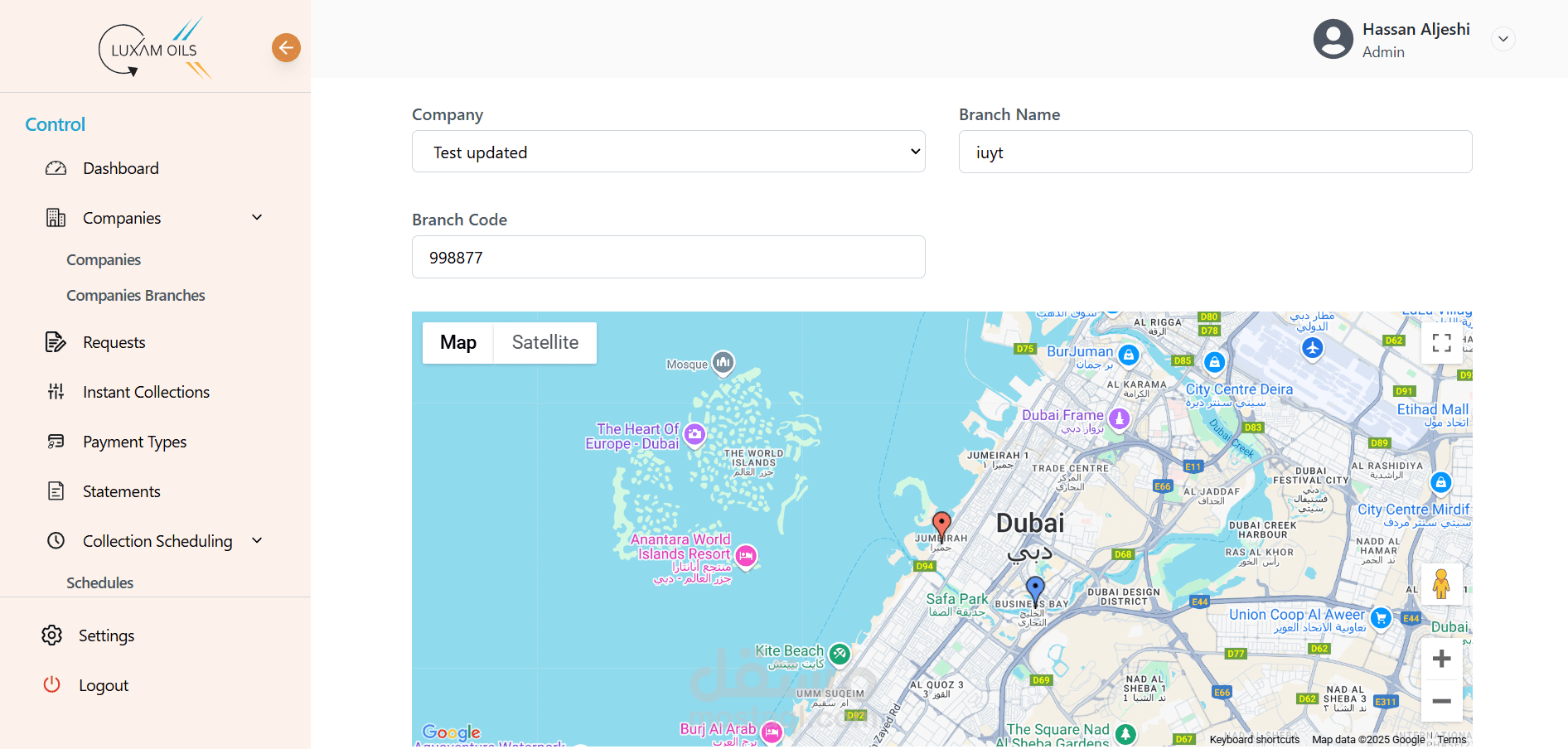Collapse Collection Scheduling chevron
The image size is (1568, 749).
(x=257, y=540)
